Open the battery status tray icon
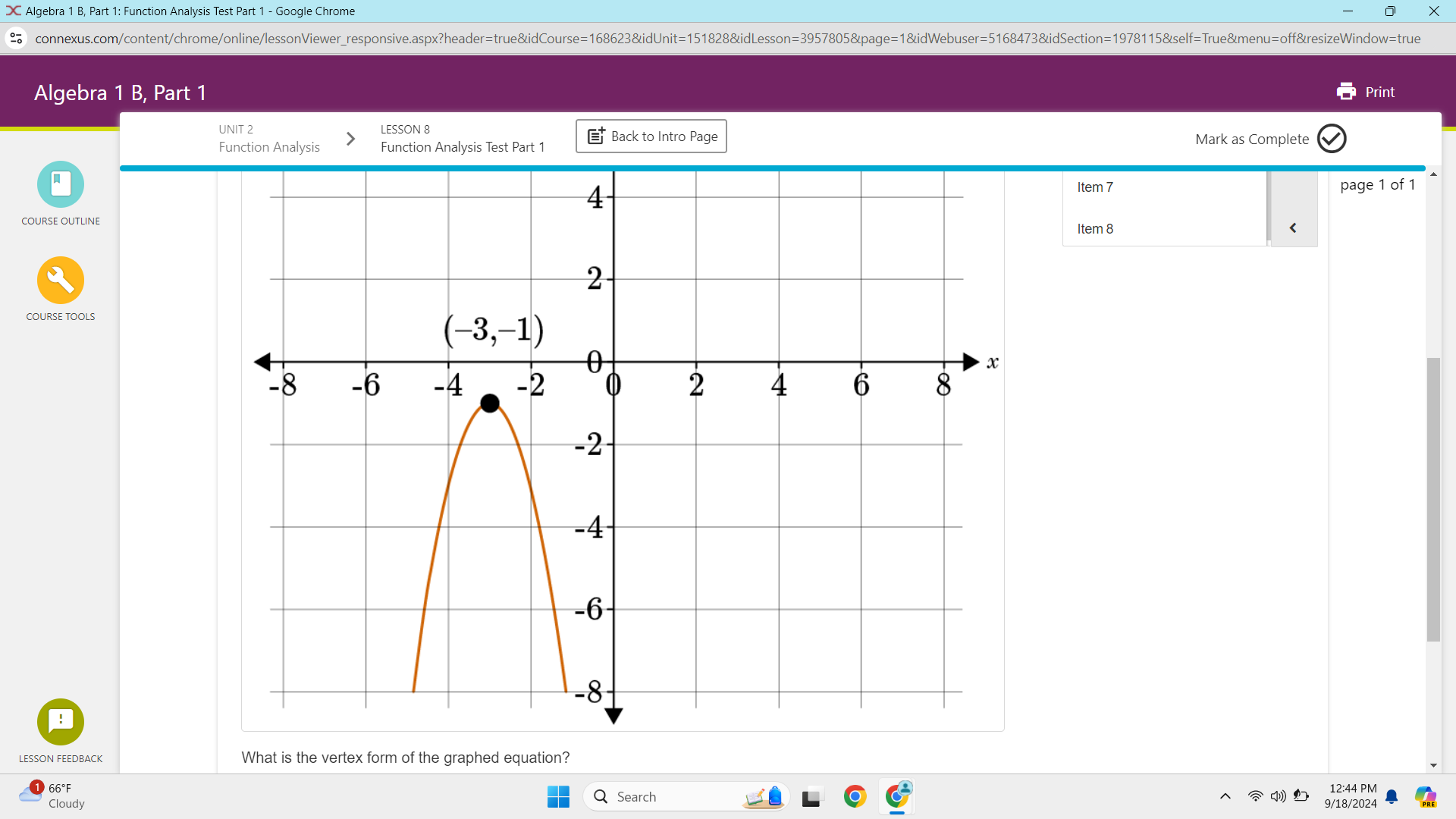Viewport: 1456px width, 819px height. [1301, 796]
